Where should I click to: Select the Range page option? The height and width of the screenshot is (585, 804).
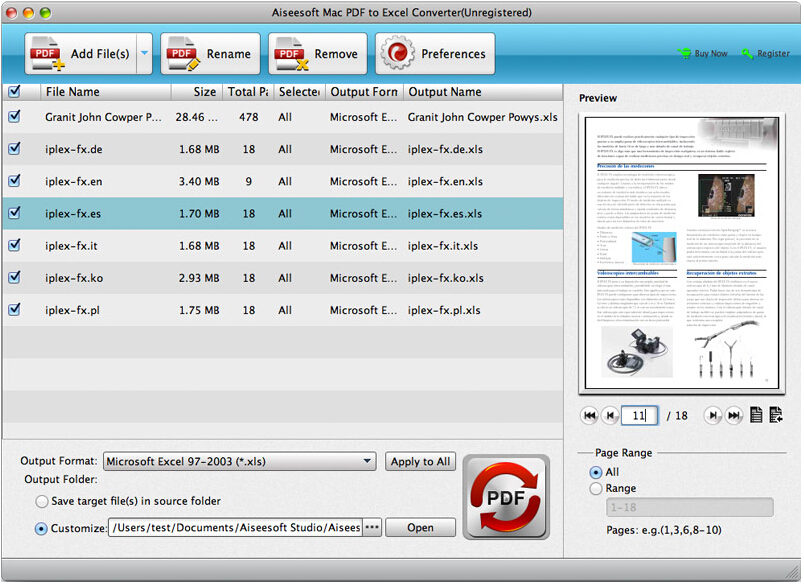597,488
